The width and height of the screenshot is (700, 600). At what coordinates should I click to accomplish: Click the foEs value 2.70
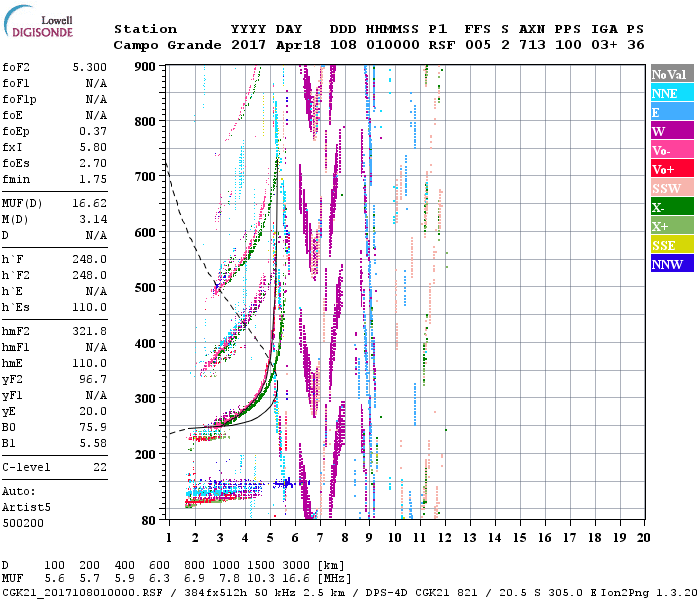[x=93, y=163]
